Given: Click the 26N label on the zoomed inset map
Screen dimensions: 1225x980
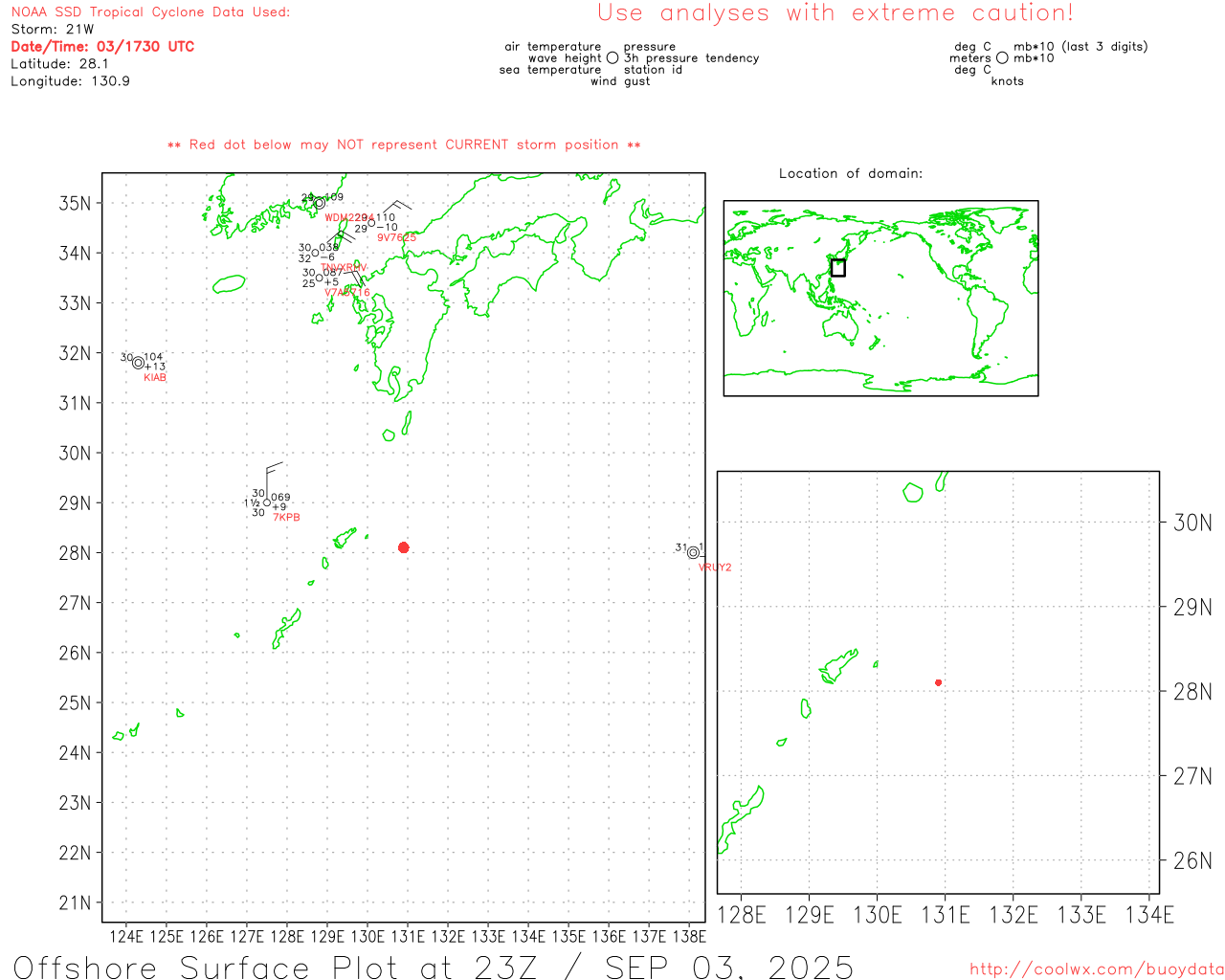Looking at the screenshot, I should [x=1192, y=860].
